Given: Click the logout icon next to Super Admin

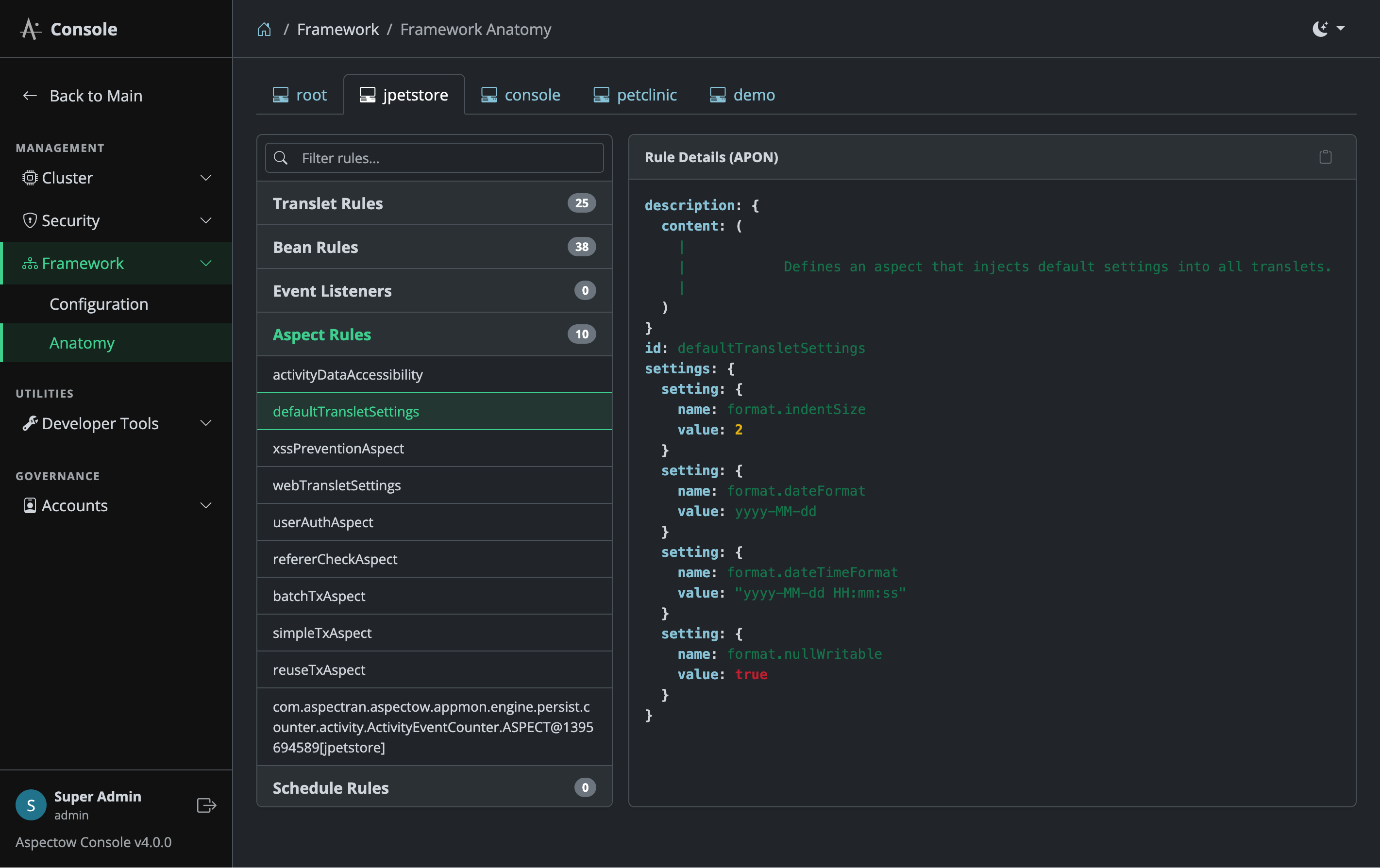Looking at the screenshot, I should tap(206, 805).
